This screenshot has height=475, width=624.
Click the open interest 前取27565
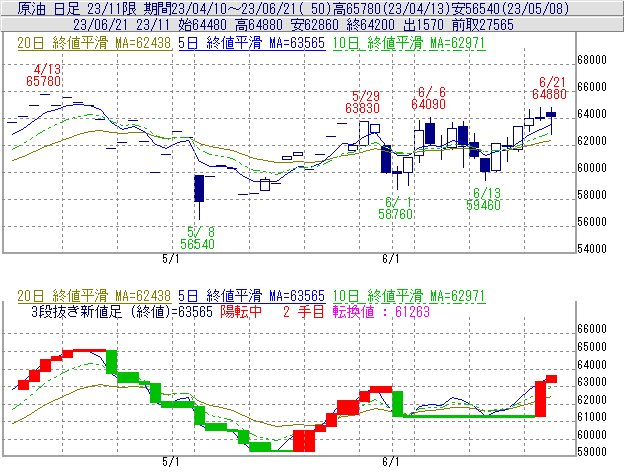pos(483,25)
